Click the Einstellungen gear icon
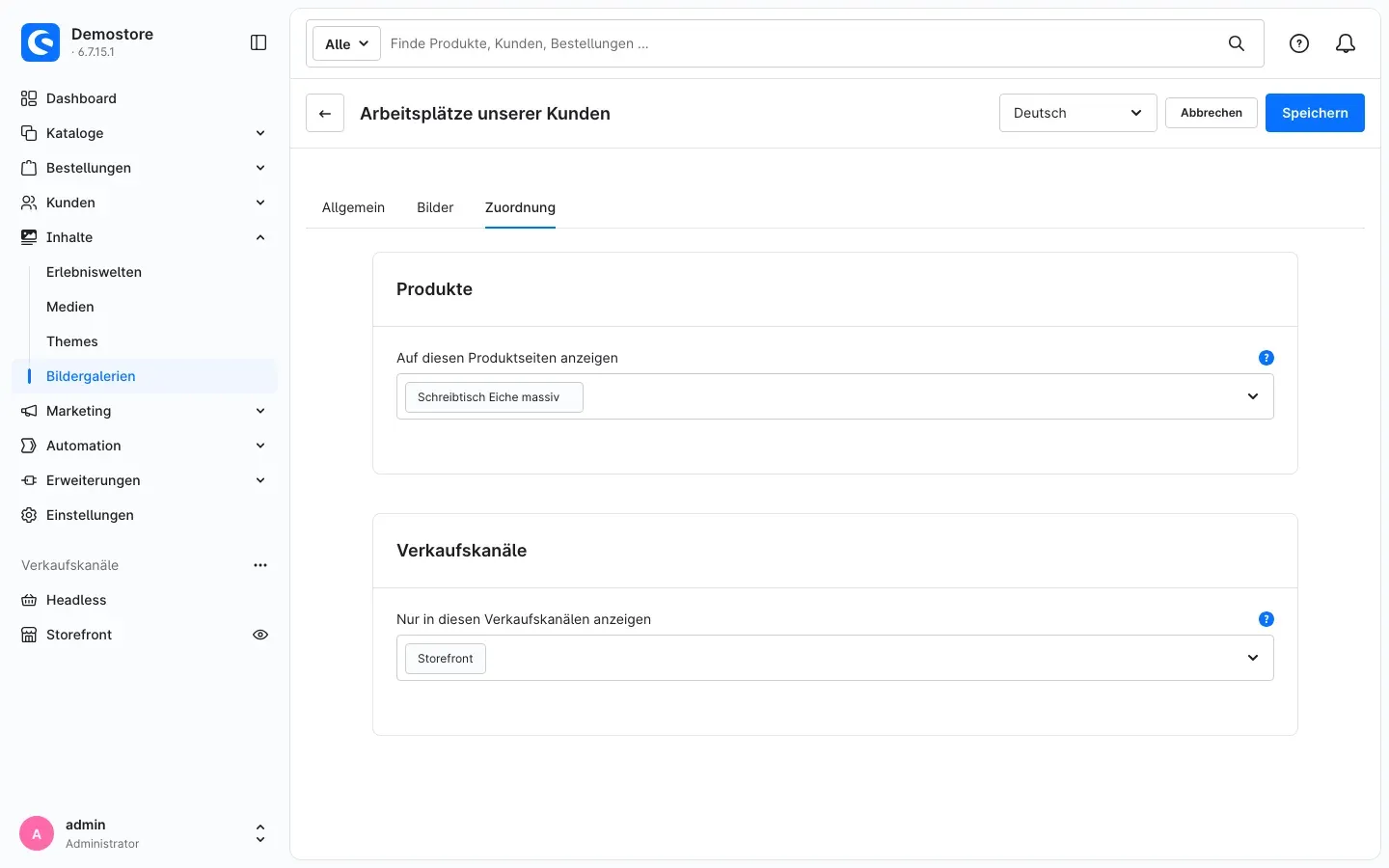 tap(29, 515)
